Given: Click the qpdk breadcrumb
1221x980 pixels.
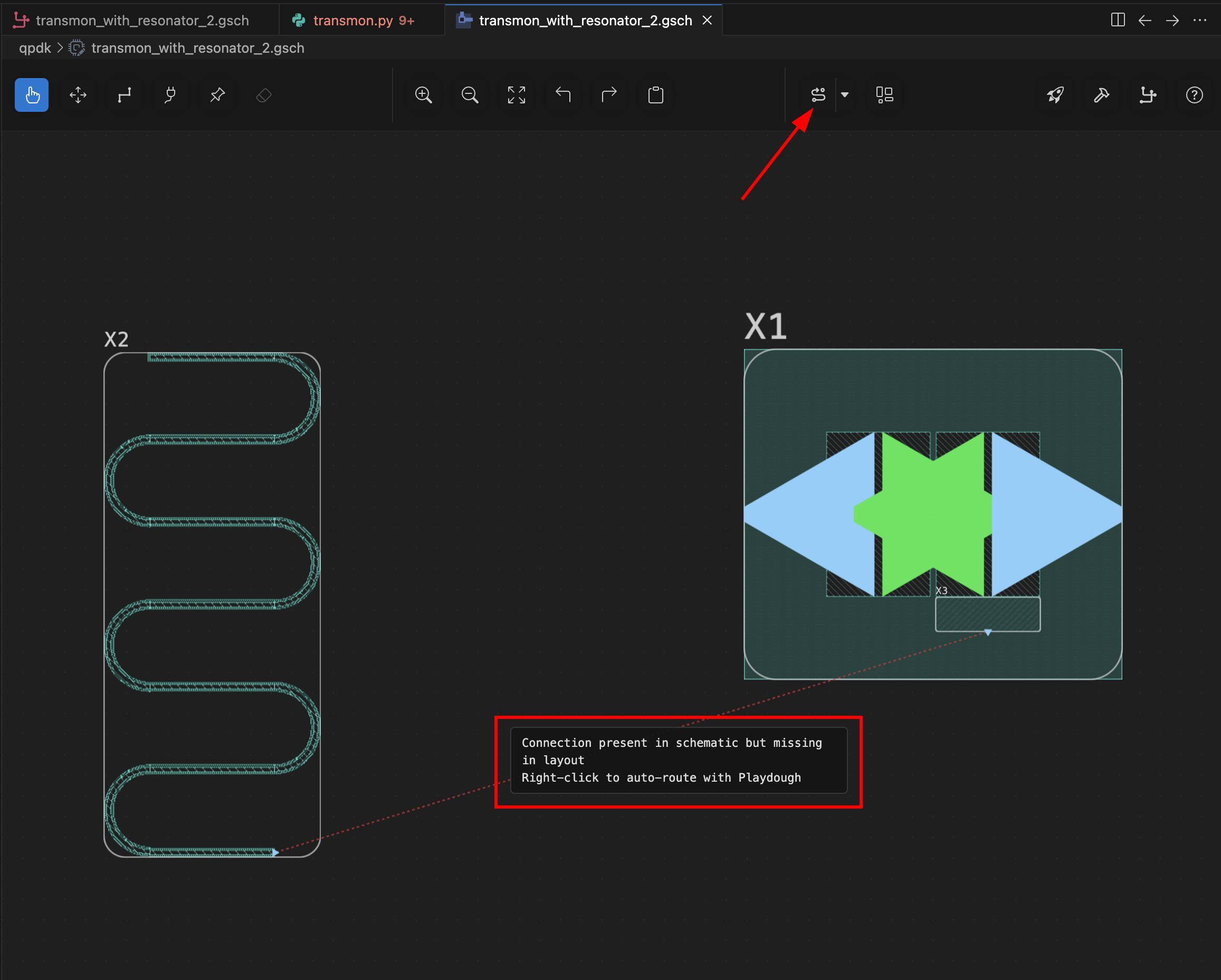Looking at the screenshot, I should click(35, 48).
